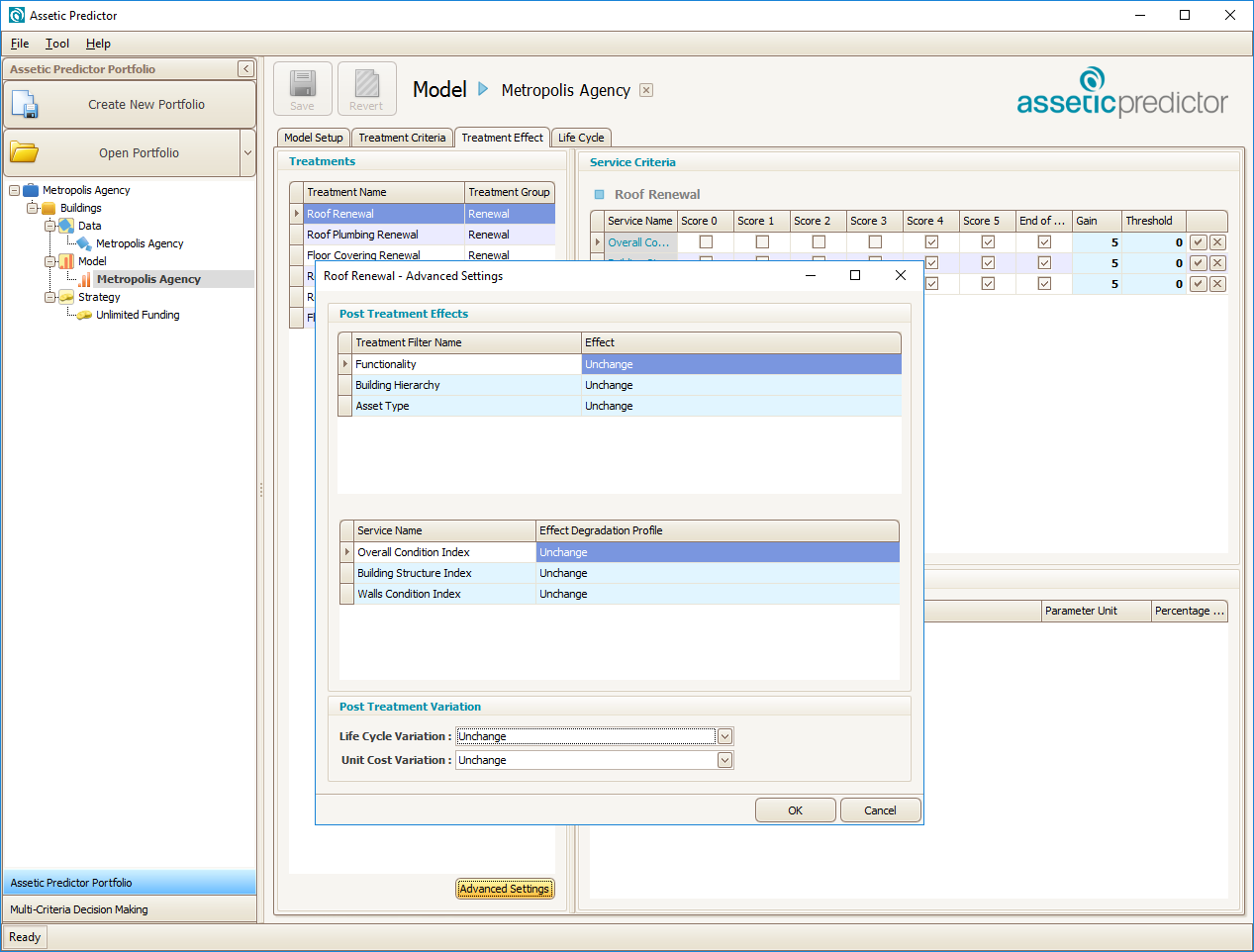The image size is (1254, 952).
Task: Open the Tool menu
Action: [57, 44]
